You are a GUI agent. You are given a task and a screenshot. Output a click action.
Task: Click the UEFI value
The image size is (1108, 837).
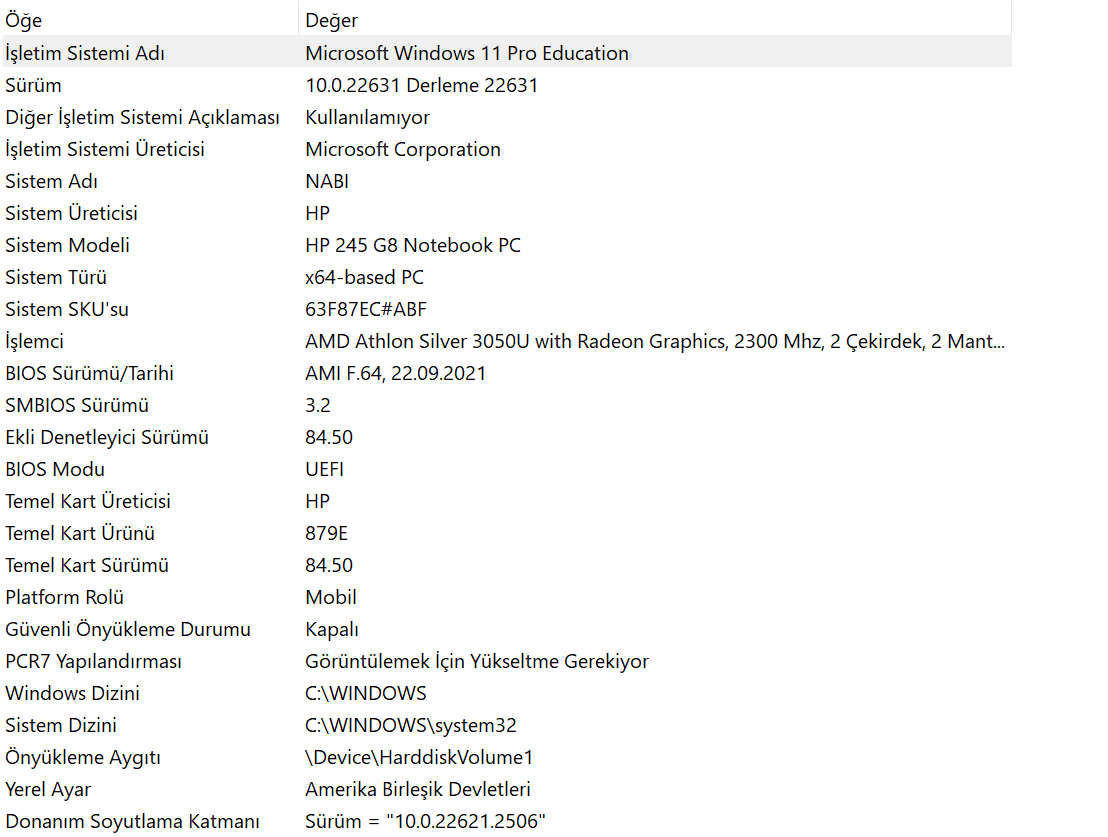tap(324, 469)
